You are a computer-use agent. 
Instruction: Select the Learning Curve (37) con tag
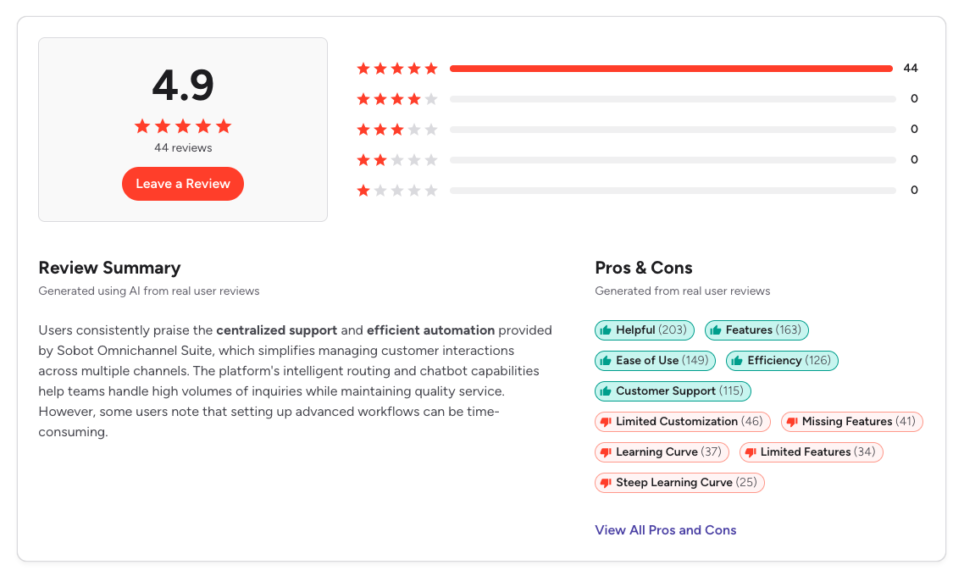pos(662,452)
